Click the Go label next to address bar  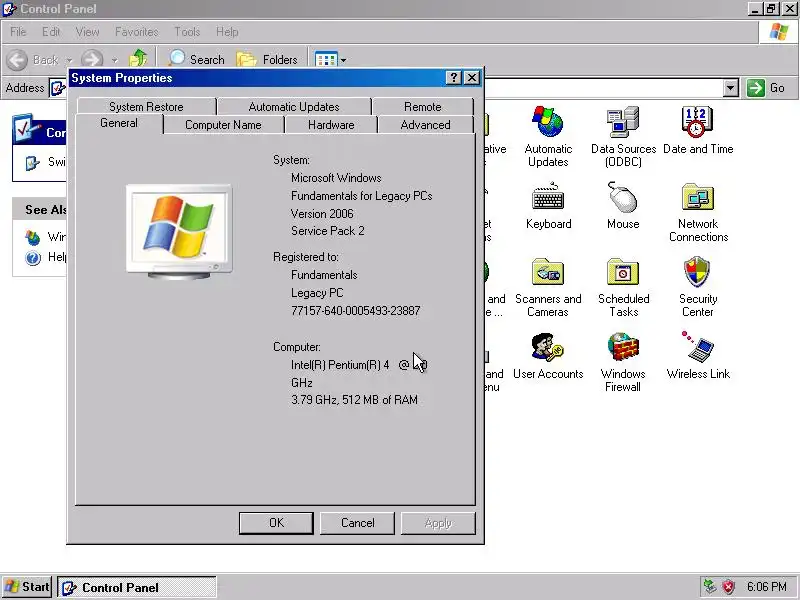click(777, 88)
